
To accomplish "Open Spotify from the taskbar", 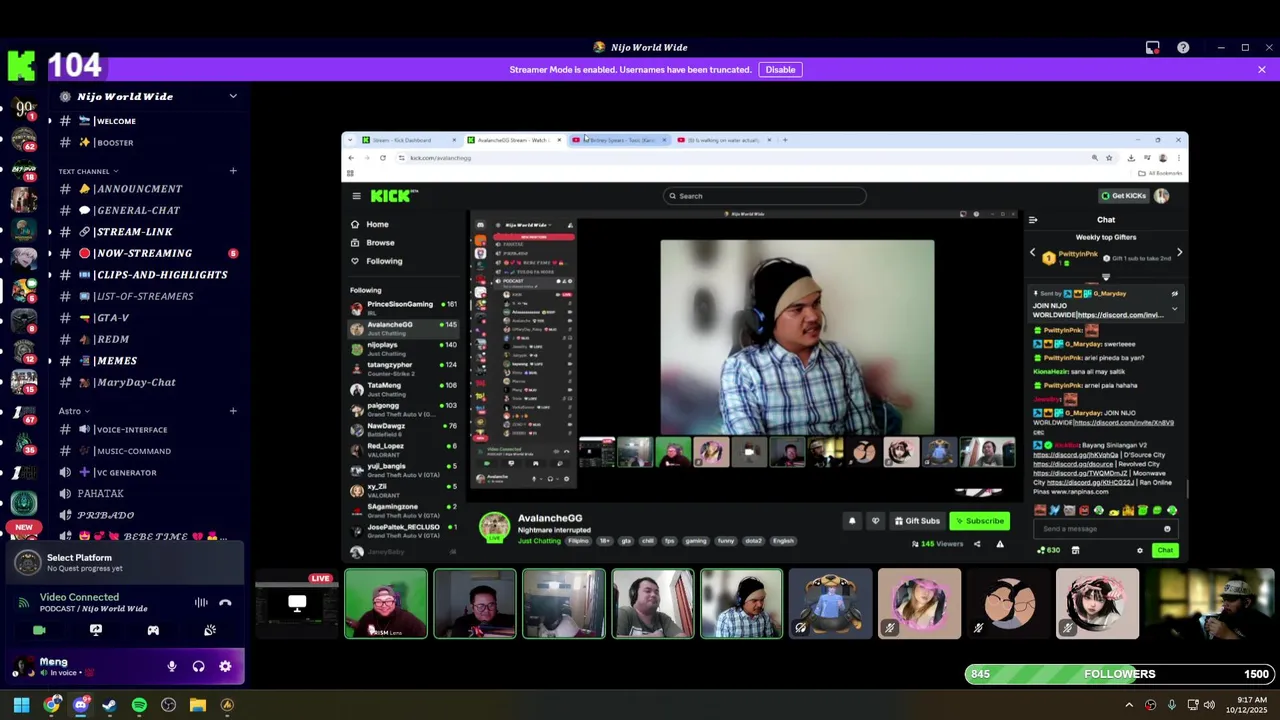I will coord(139,705).
